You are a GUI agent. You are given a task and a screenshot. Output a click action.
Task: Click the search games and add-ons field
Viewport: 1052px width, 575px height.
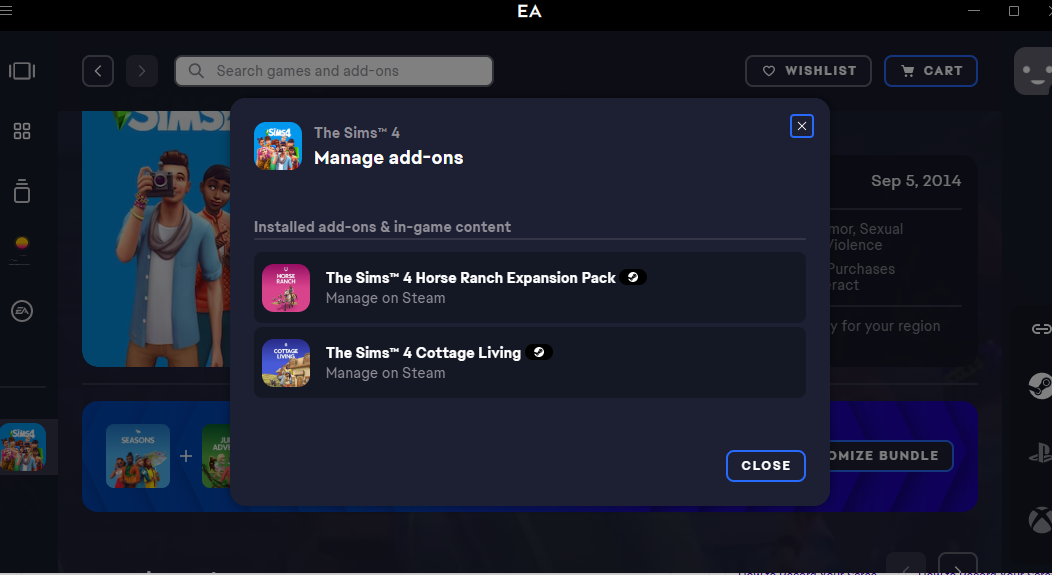pos(334,71)
